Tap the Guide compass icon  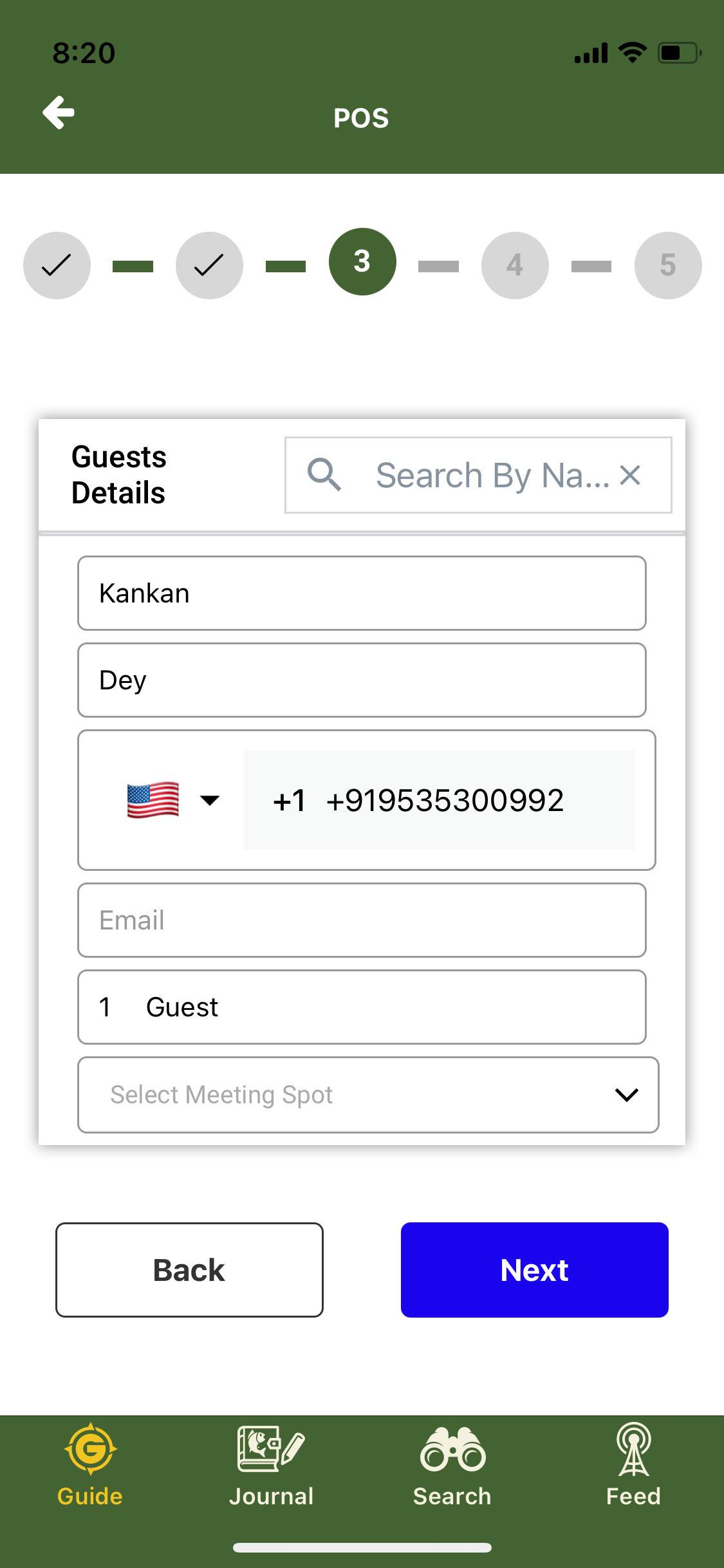point(90,1450)
